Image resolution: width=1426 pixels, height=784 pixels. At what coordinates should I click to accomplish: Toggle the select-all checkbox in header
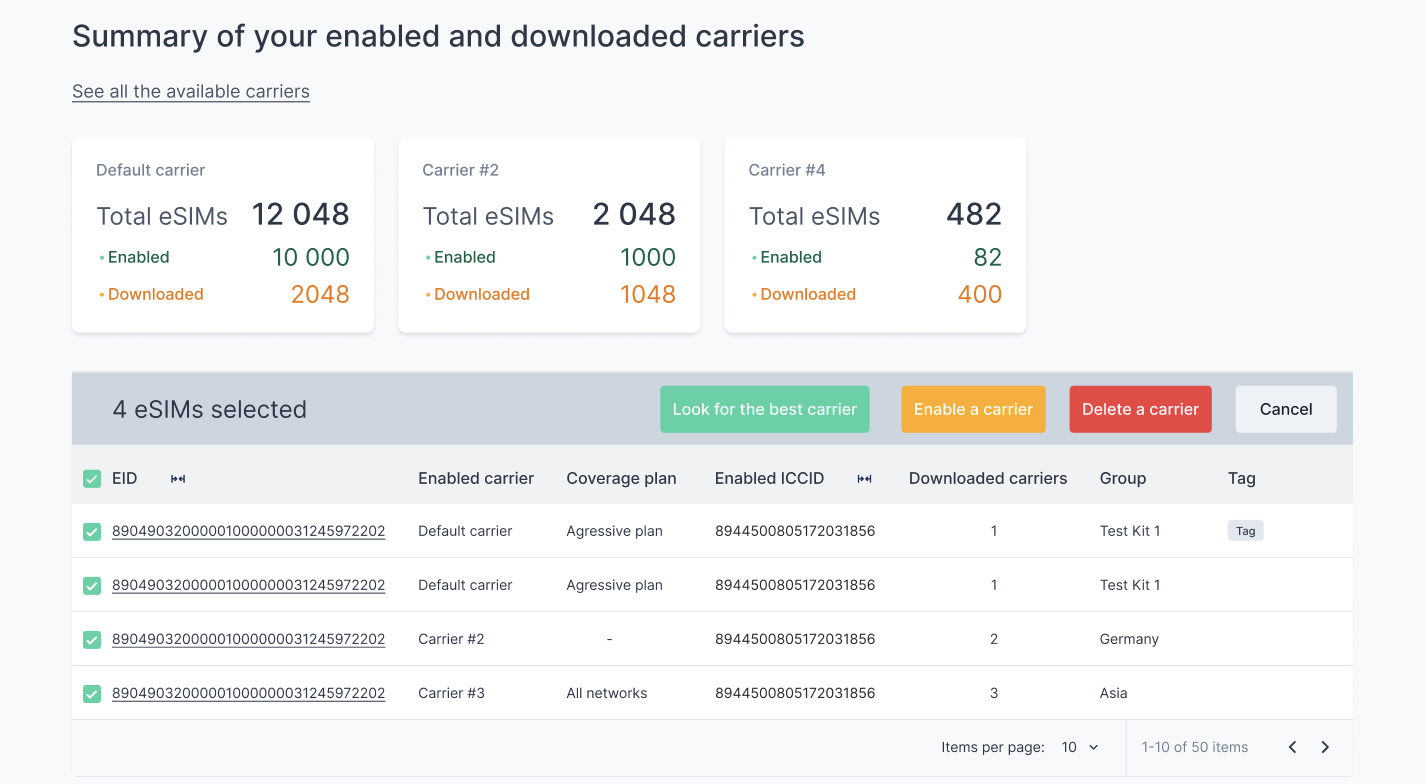[x=92, y=479]
